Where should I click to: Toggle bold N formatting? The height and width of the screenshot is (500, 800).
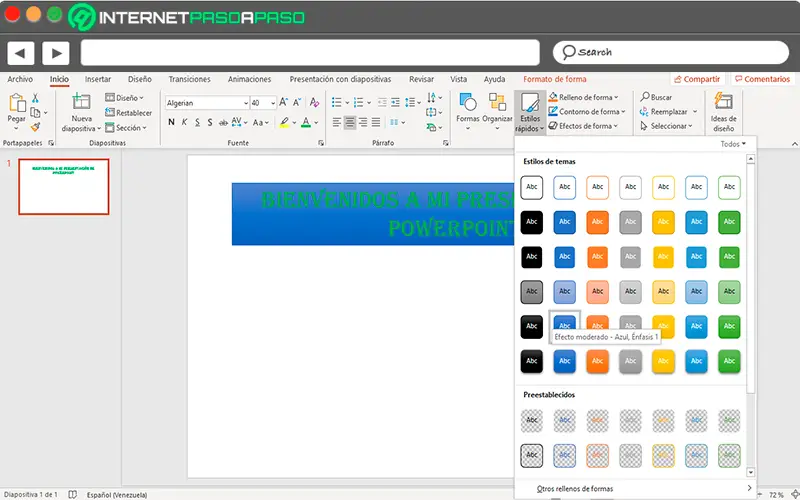pyautogui.click(x=171, y=122)
